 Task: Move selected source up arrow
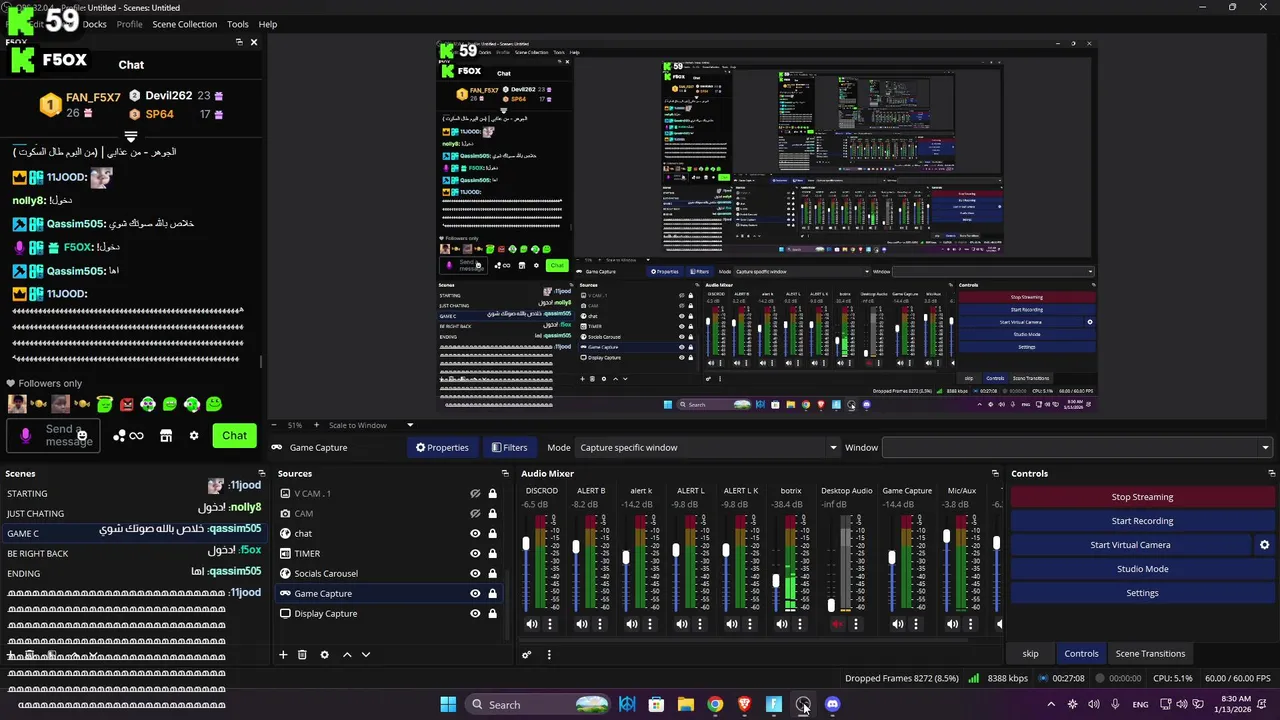(347, 655)
